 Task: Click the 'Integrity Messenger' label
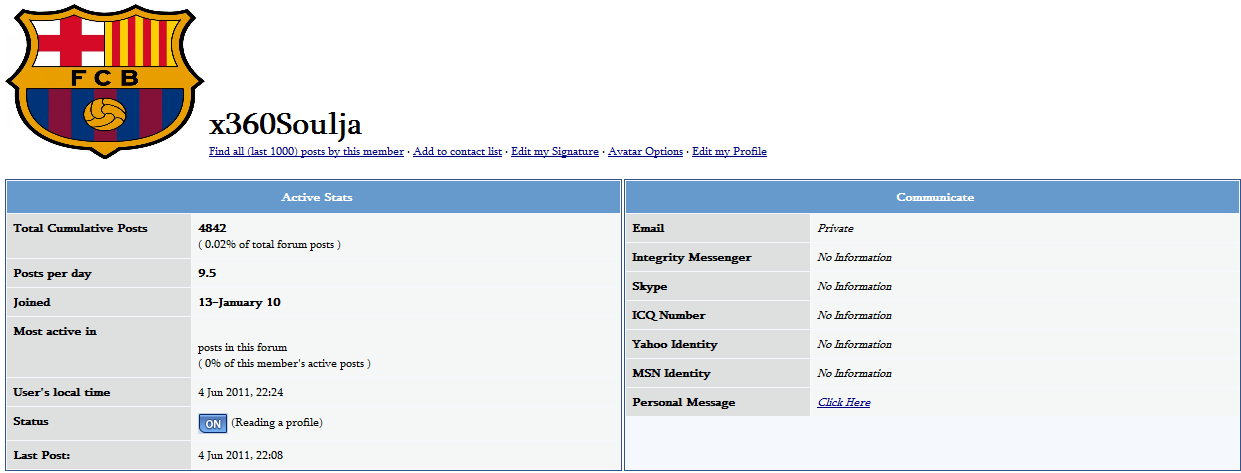click(x=691, y=257)
